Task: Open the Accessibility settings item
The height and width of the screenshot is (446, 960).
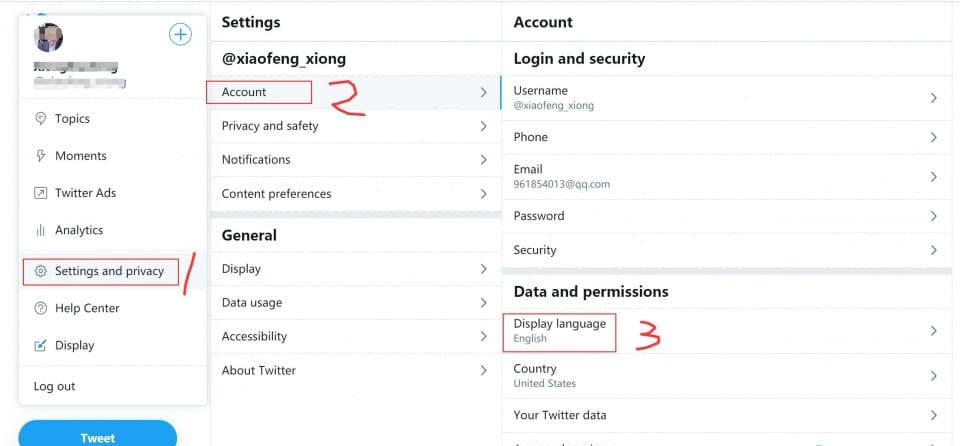Action: pyautogui.click(x=254, y=337)
